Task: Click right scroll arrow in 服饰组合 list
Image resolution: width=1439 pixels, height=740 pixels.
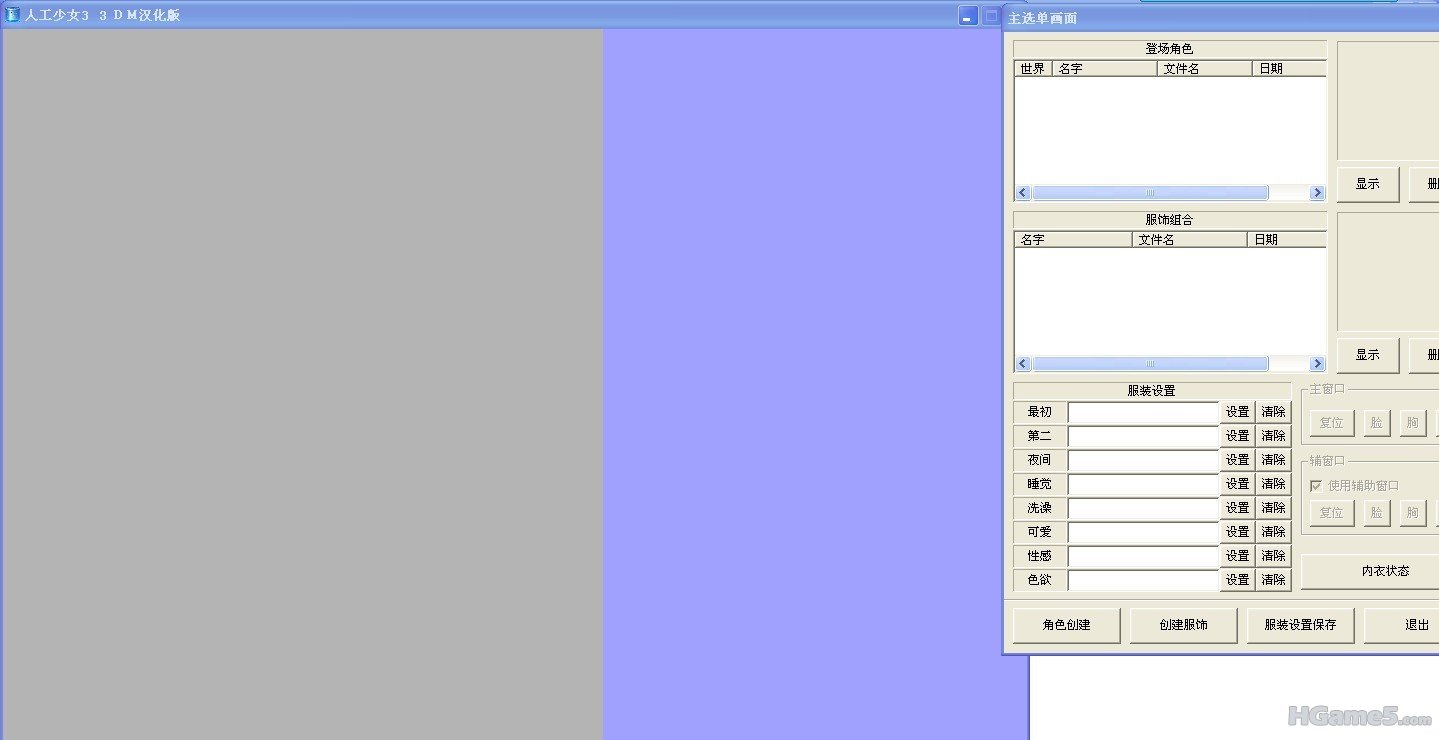Action: [1317, 364]
